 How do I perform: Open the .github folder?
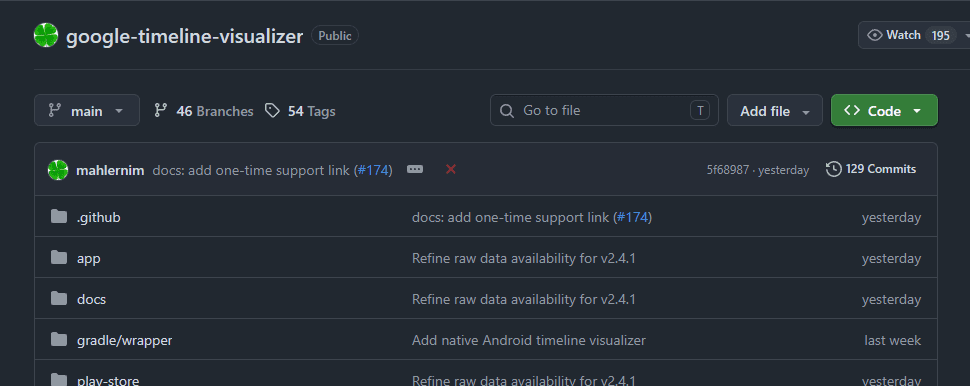pyautogui.click(x=98, y=217)
